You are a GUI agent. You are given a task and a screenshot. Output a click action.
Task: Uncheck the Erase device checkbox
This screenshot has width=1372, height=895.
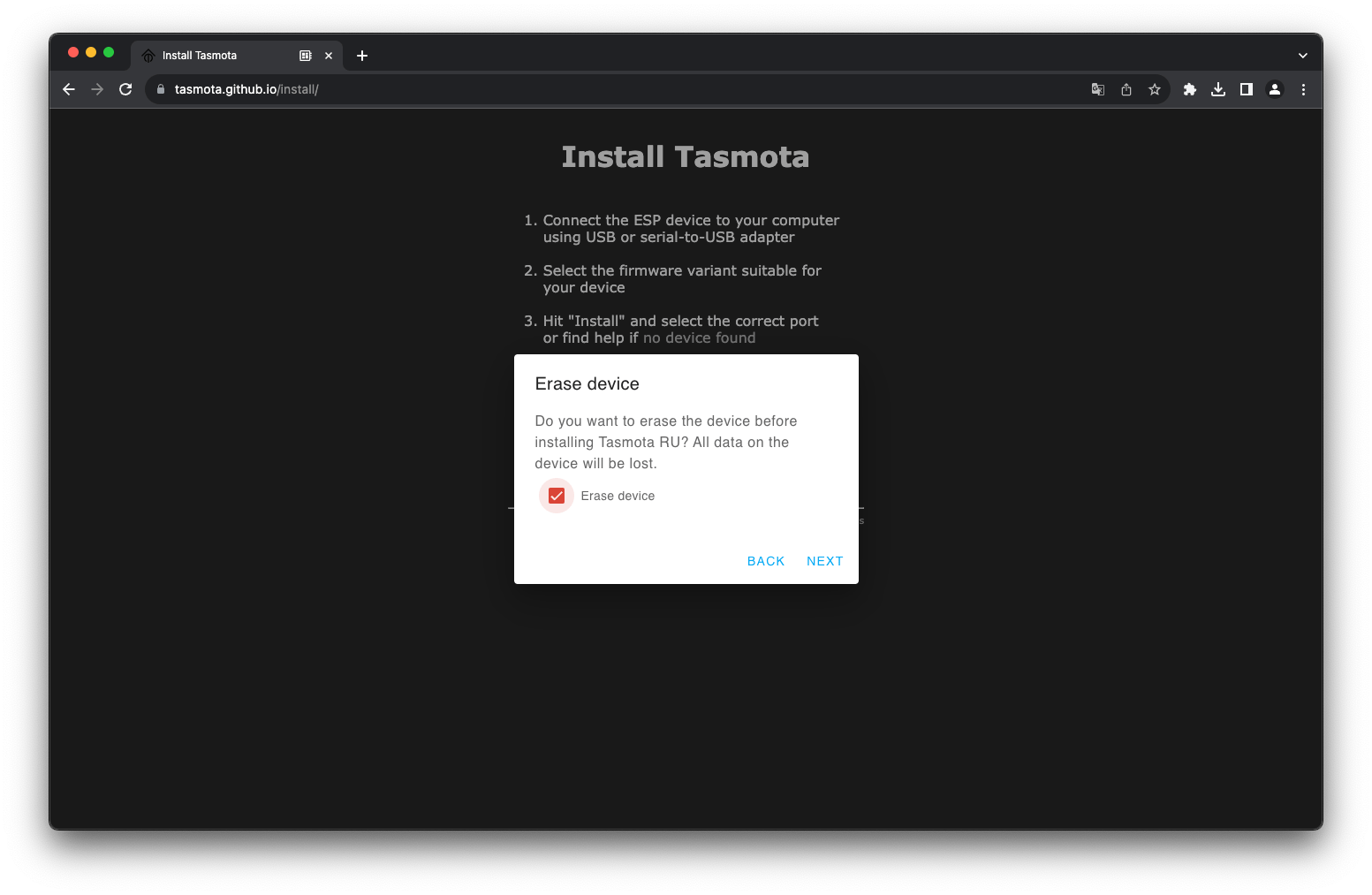[x=557, y=496]
